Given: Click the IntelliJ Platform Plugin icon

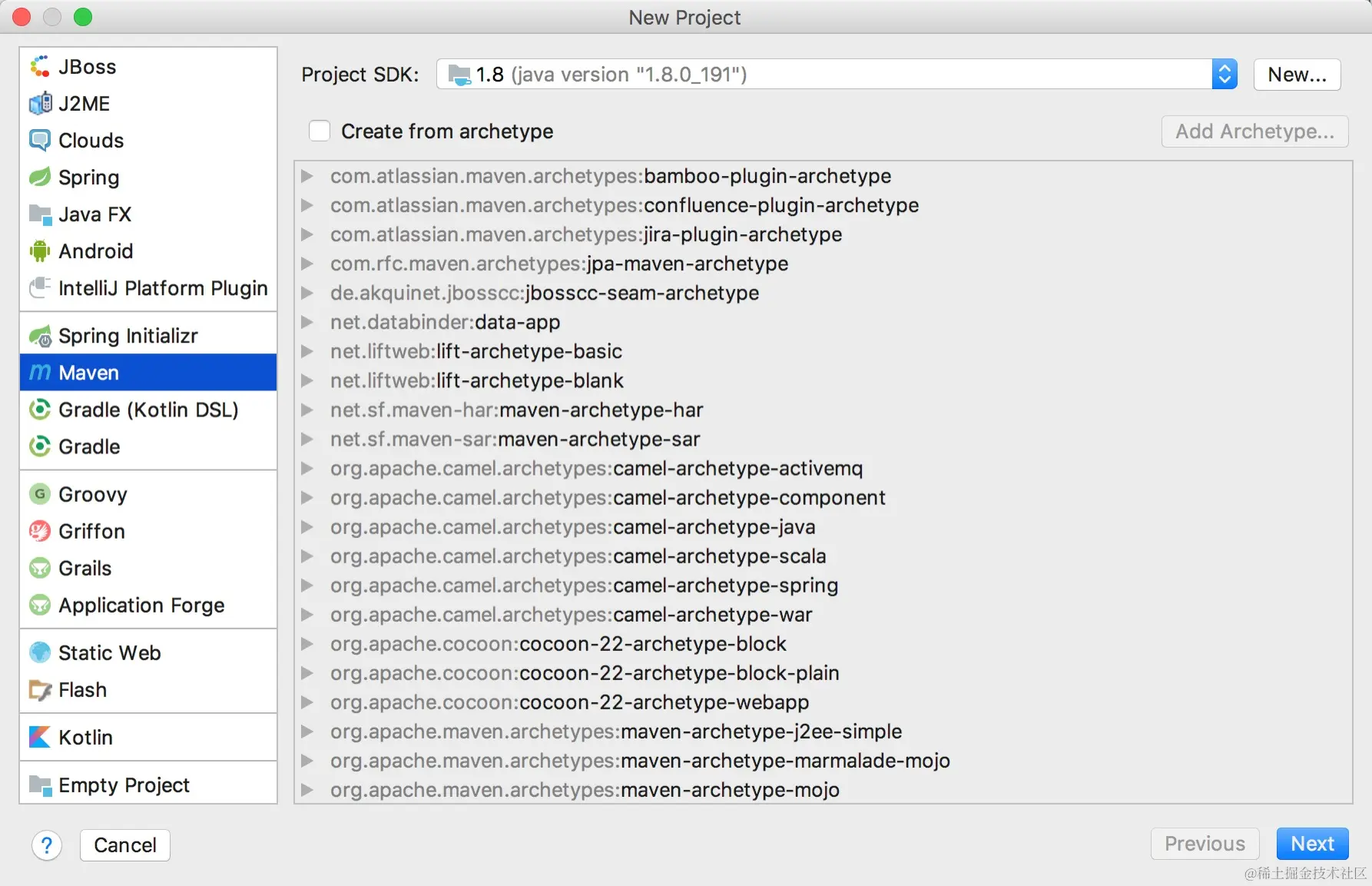Looking at the screenshot, I should [40, 288].
